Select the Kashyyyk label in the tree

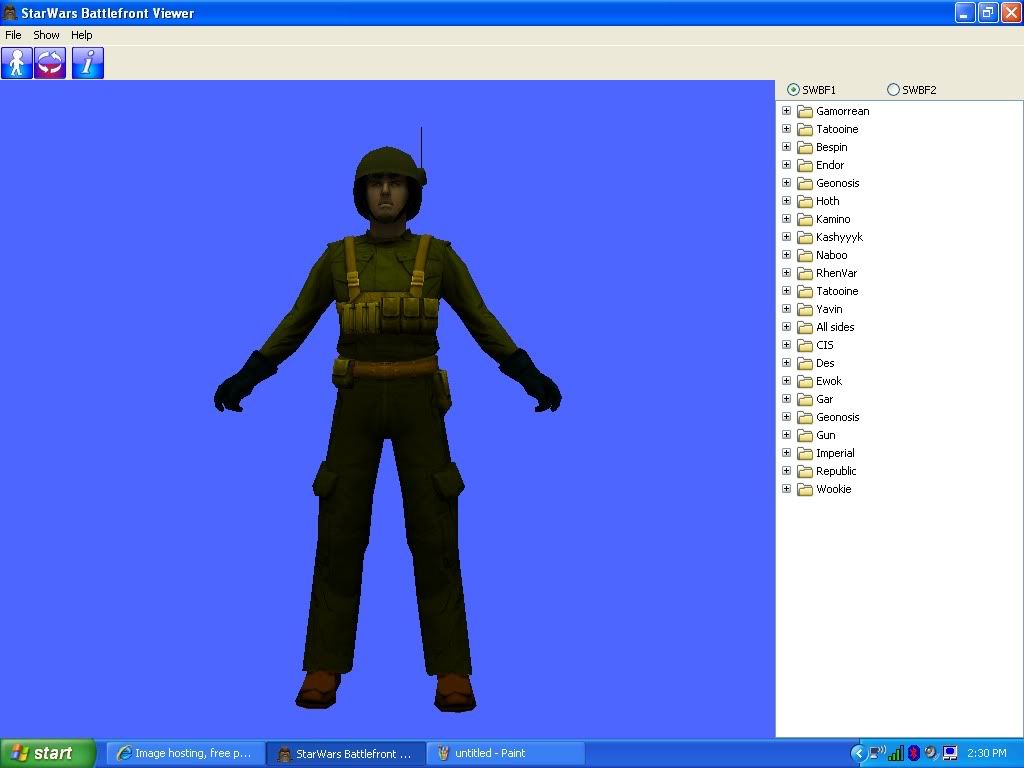click(839, 237)
